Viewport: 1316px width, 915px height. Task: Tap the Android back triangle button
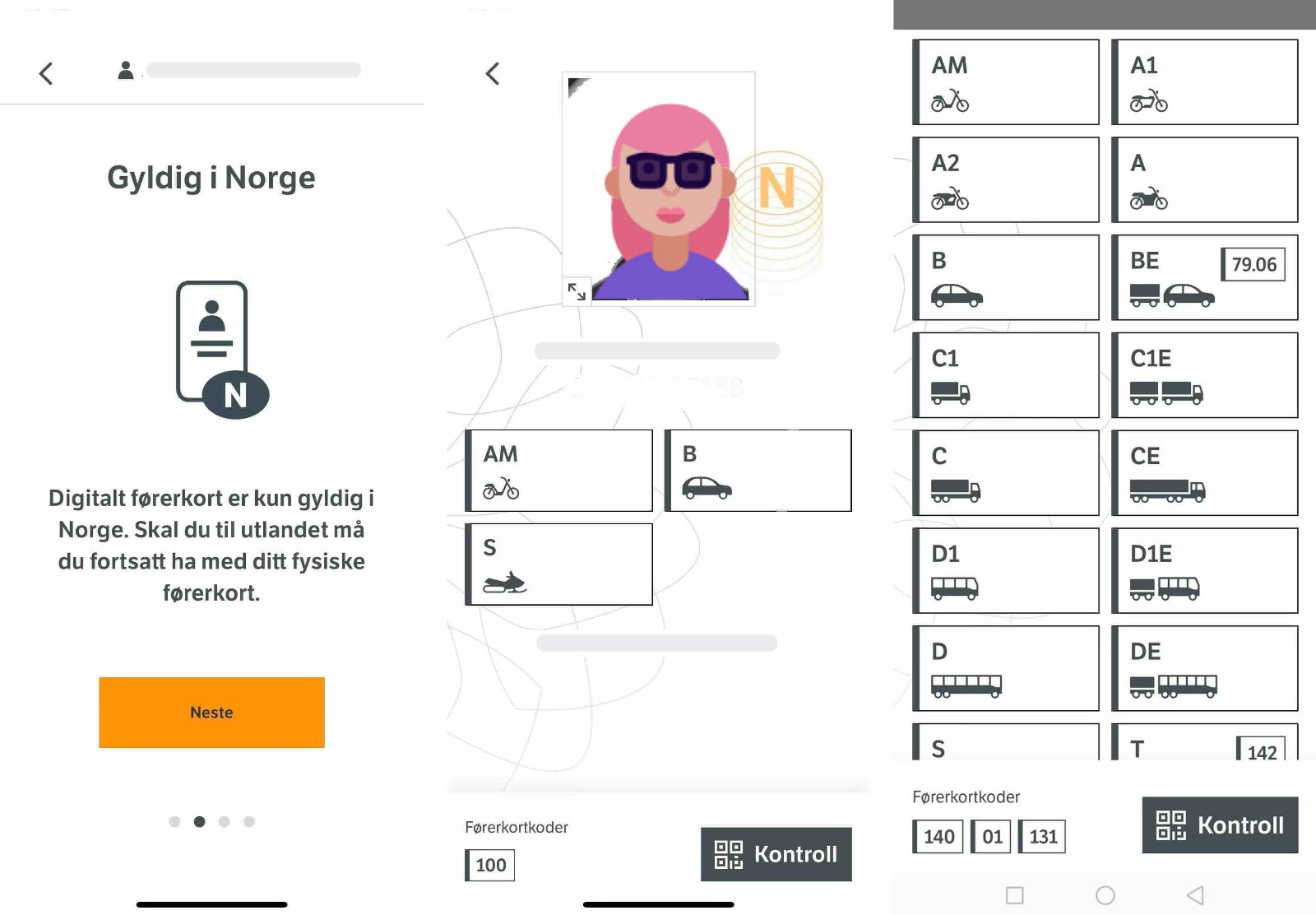[1196, 895]
